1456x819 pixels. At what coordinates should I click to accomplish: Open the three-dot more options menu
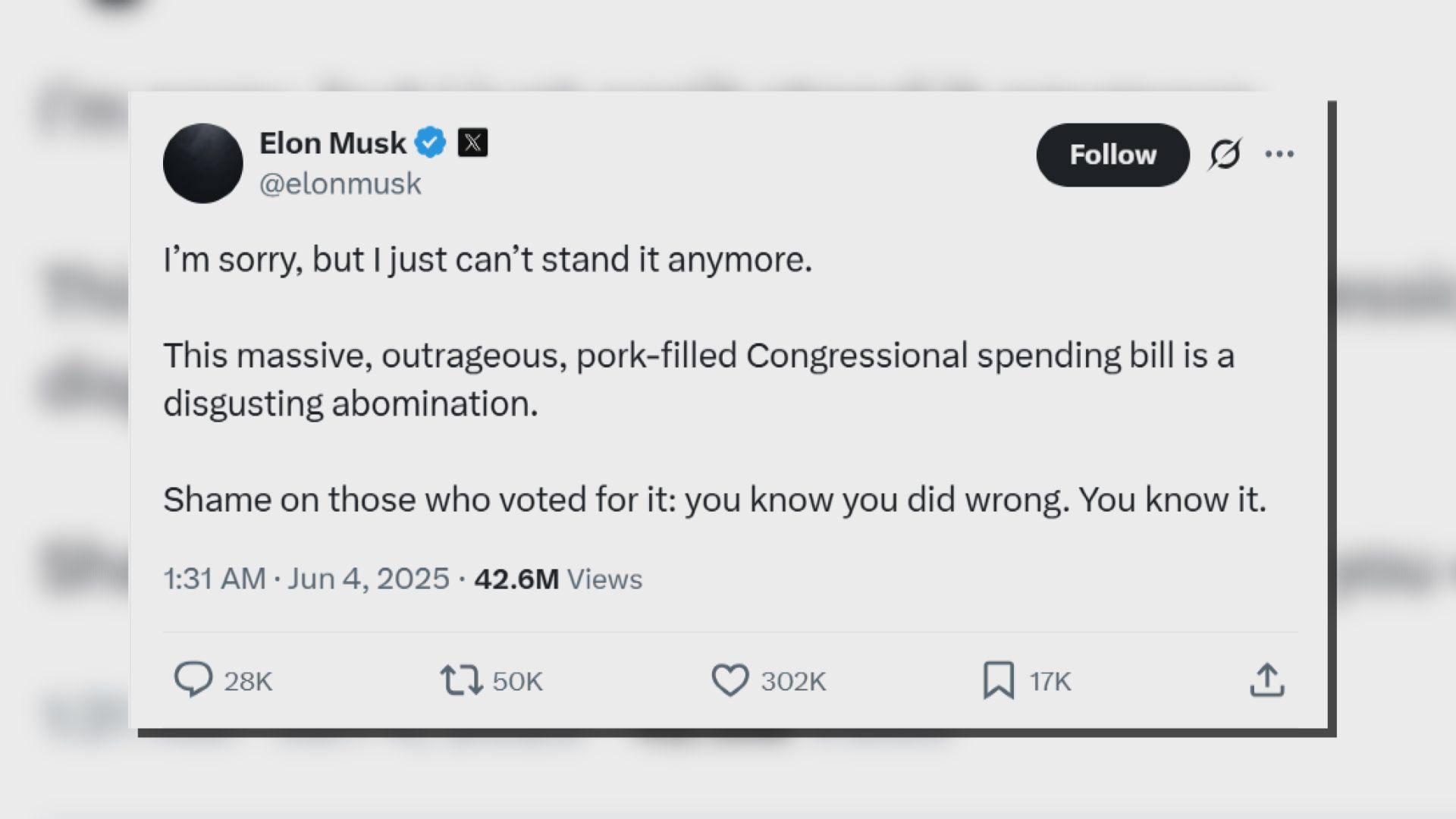pos(1279,155)
